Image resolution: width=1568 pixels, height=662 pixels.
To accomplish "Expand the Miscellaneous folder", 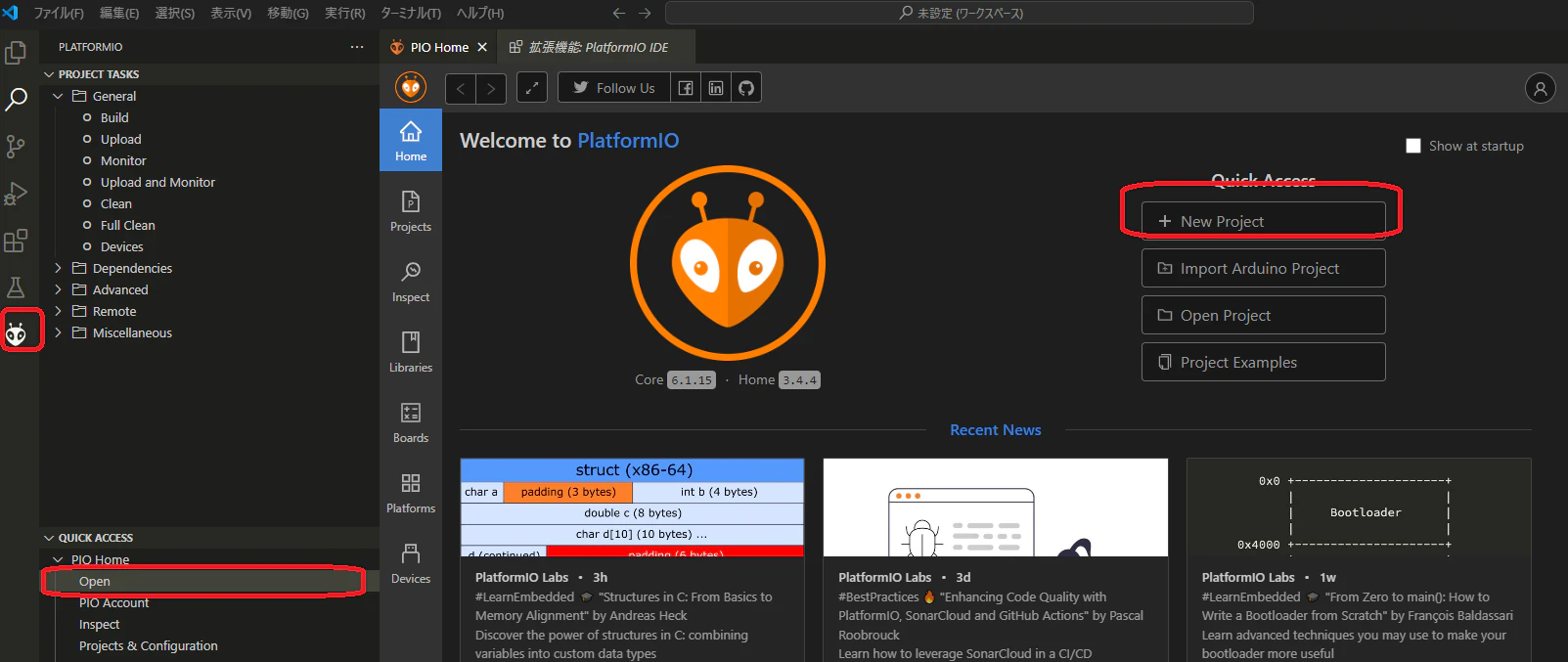I will [x=58, y=332].
